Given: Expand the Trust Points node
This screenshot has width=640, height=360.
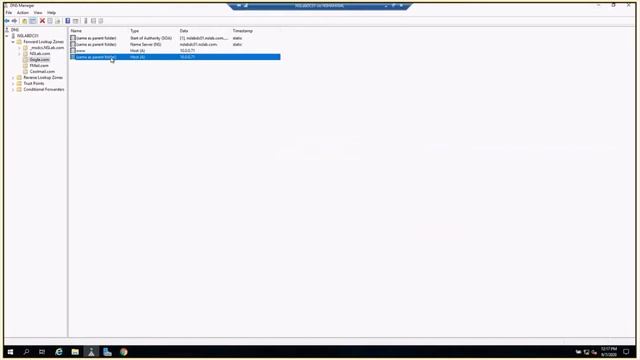Looking at the screenshot, I should tap(13, 83).
